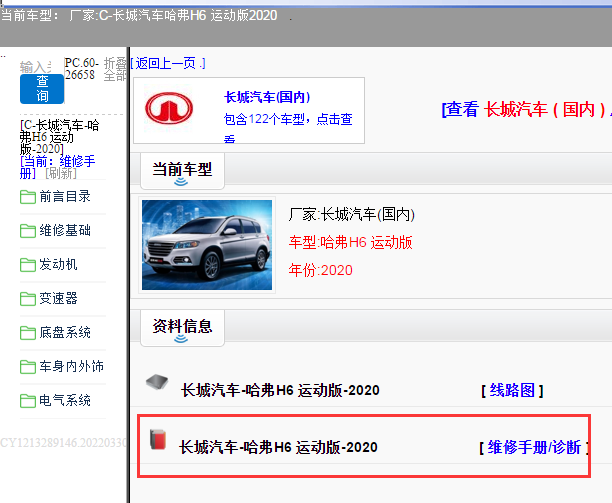Click folder icon next to 前言目录

click(x=28, y=197)
